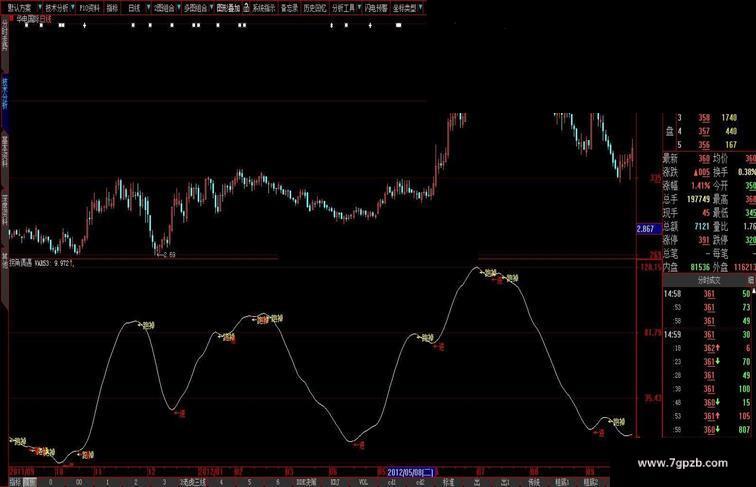Click the 分时成交 panel header
Image resolution: width=756 pixels, height=487 pixels.
coord(708,280)
